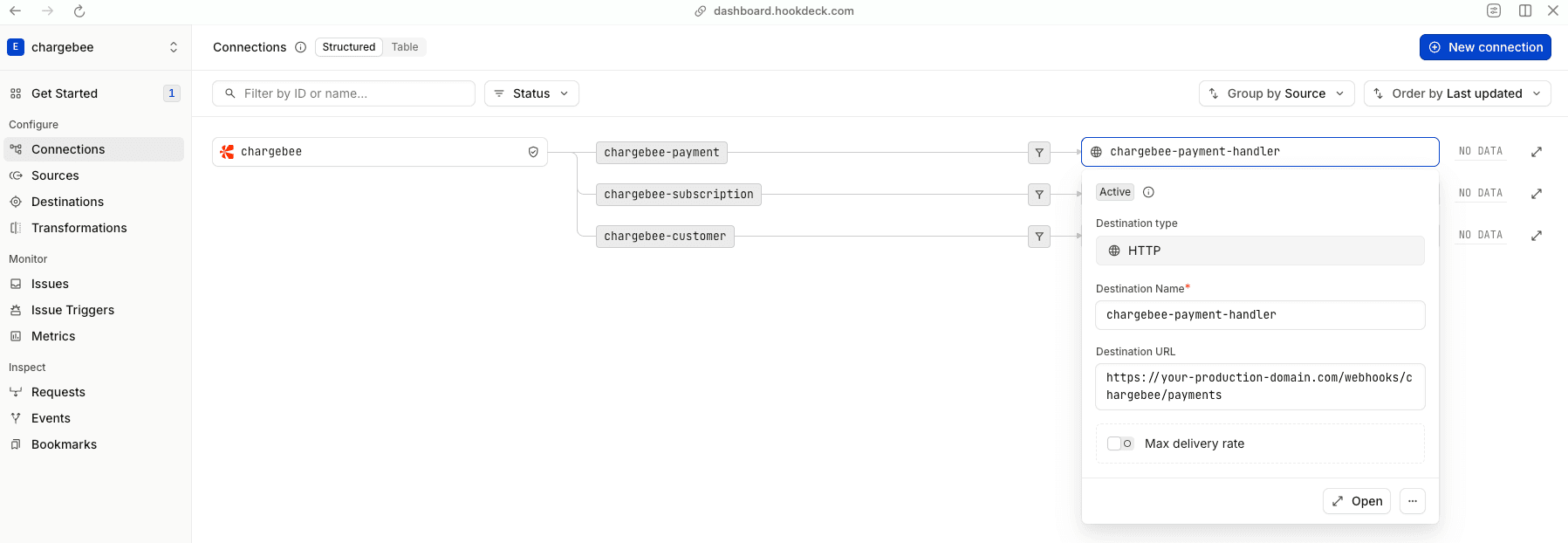Click the info icon beside the Active badge

[1148, 192]
